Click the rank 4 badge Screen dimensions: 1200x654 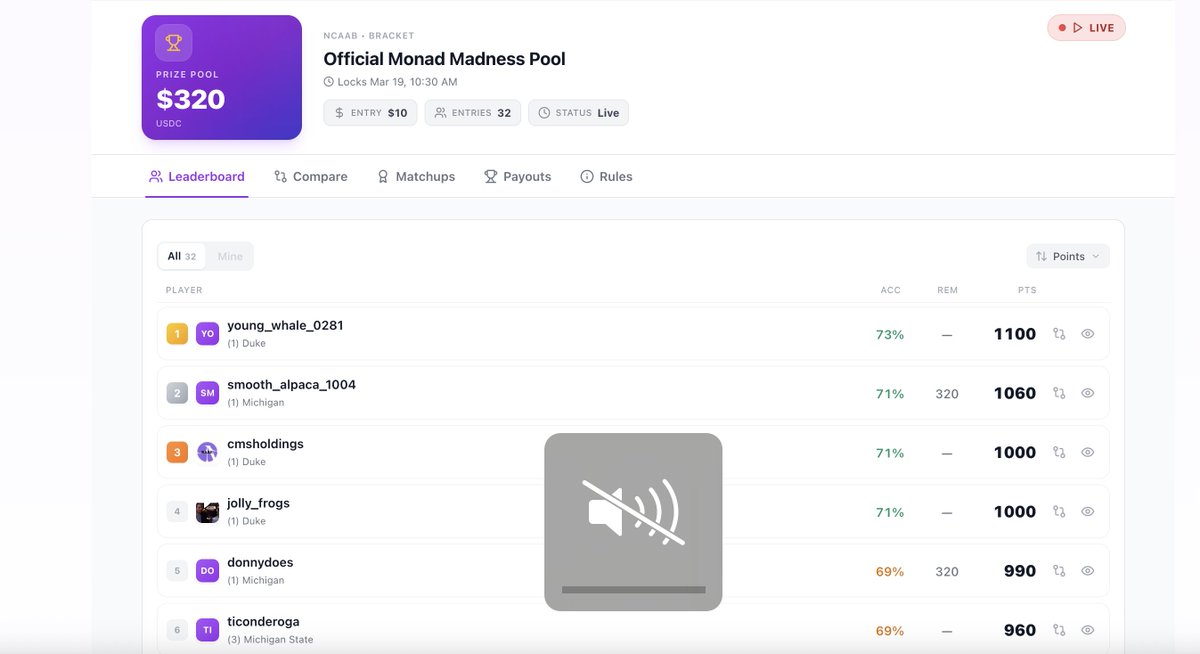177,511
